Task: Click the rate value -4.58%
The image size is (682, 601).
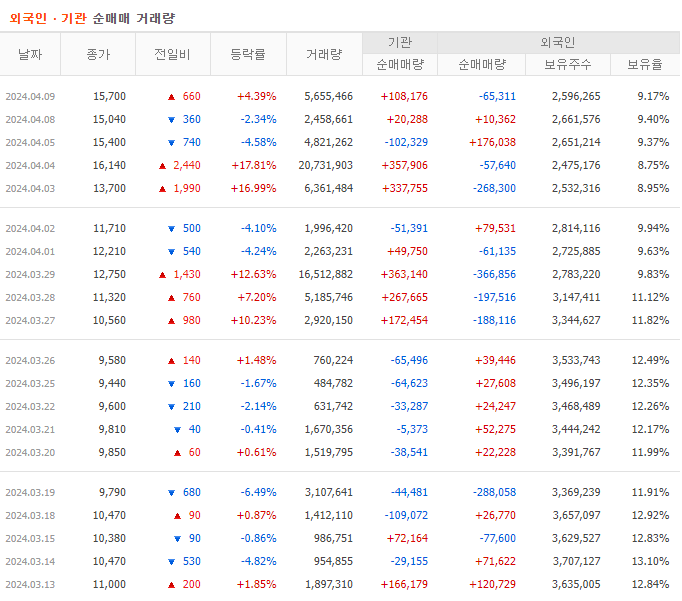Action: pos(259,142)
